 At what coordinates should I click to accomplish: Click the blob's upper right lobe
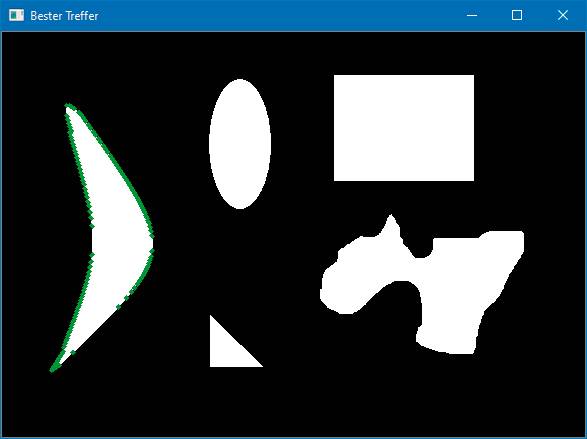502,243
